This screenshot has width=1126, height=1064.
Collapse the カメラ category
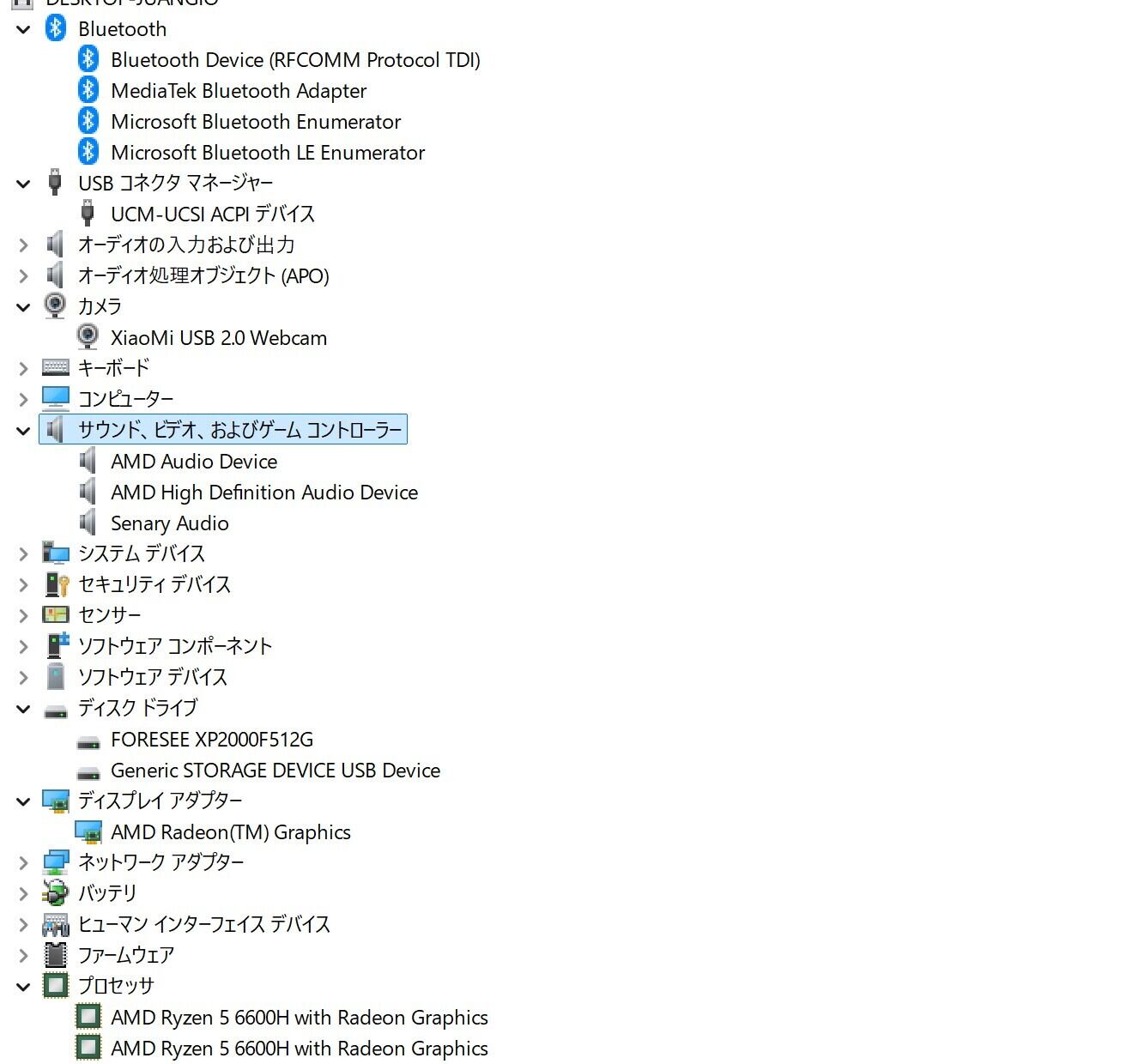pyautogui.click(x=23, y=307)
